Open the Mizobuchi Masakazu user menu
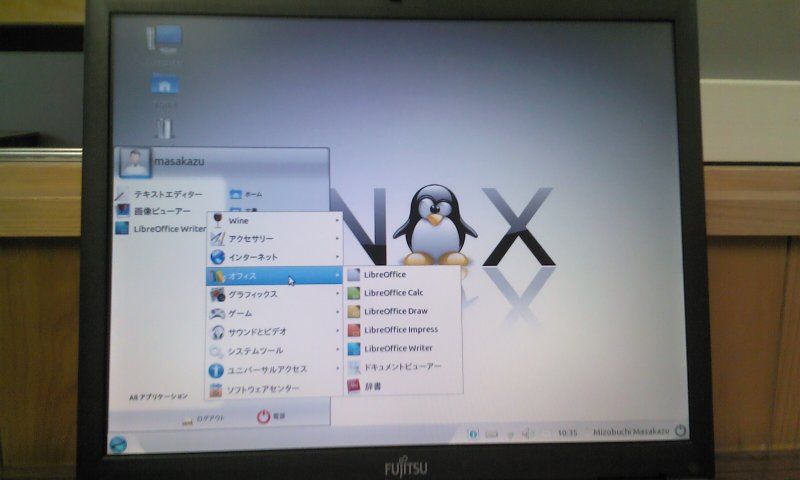 [x=631, y=432]
